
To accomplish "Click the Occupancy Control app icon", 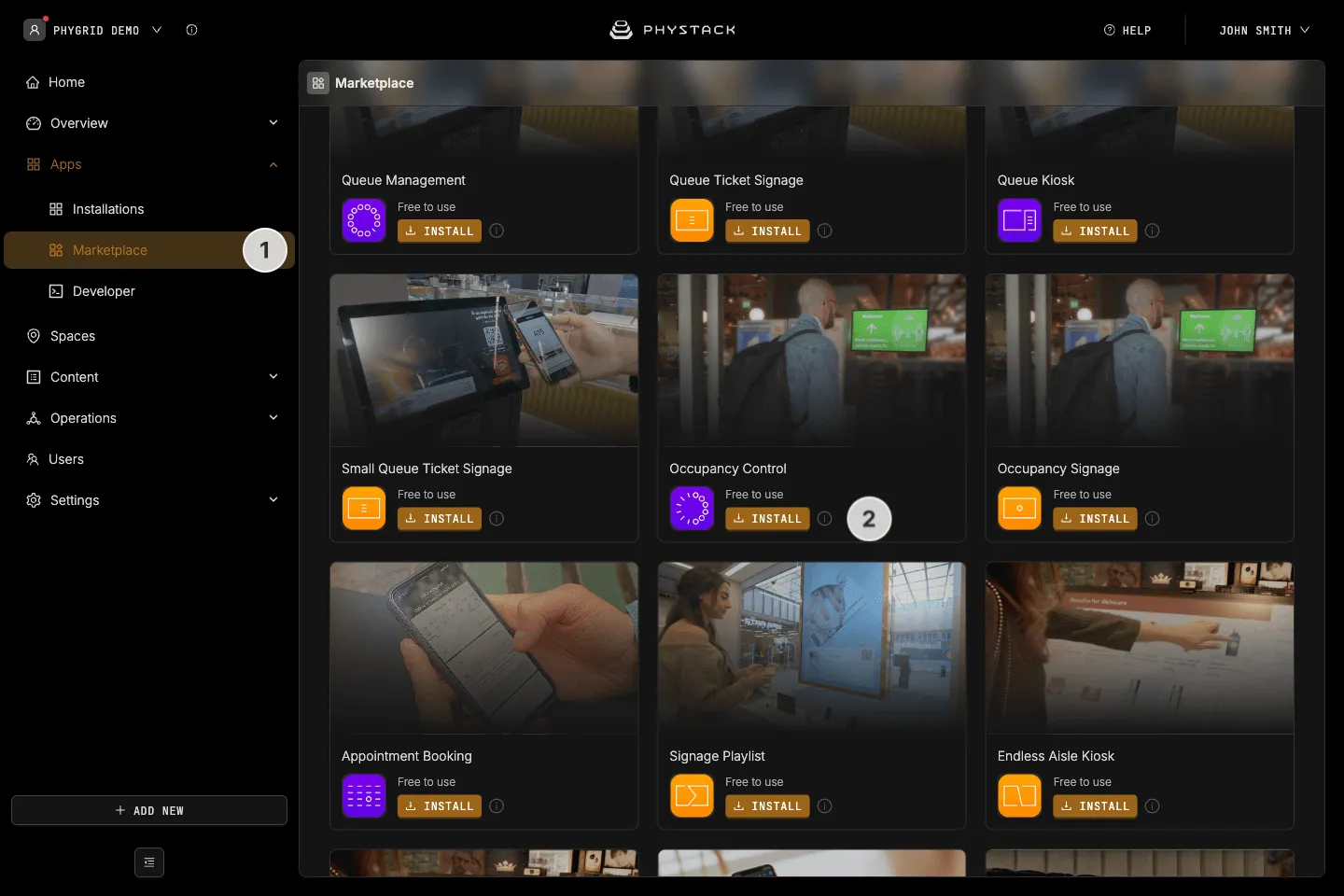I will tap(692, 509).
